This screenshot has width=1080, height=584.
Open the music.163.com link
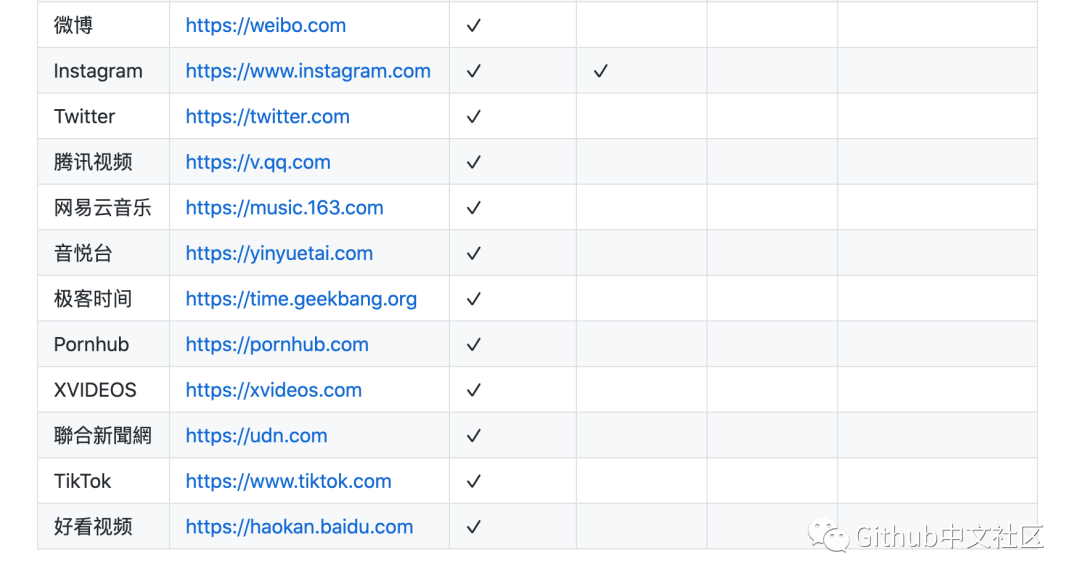[284, 208]
